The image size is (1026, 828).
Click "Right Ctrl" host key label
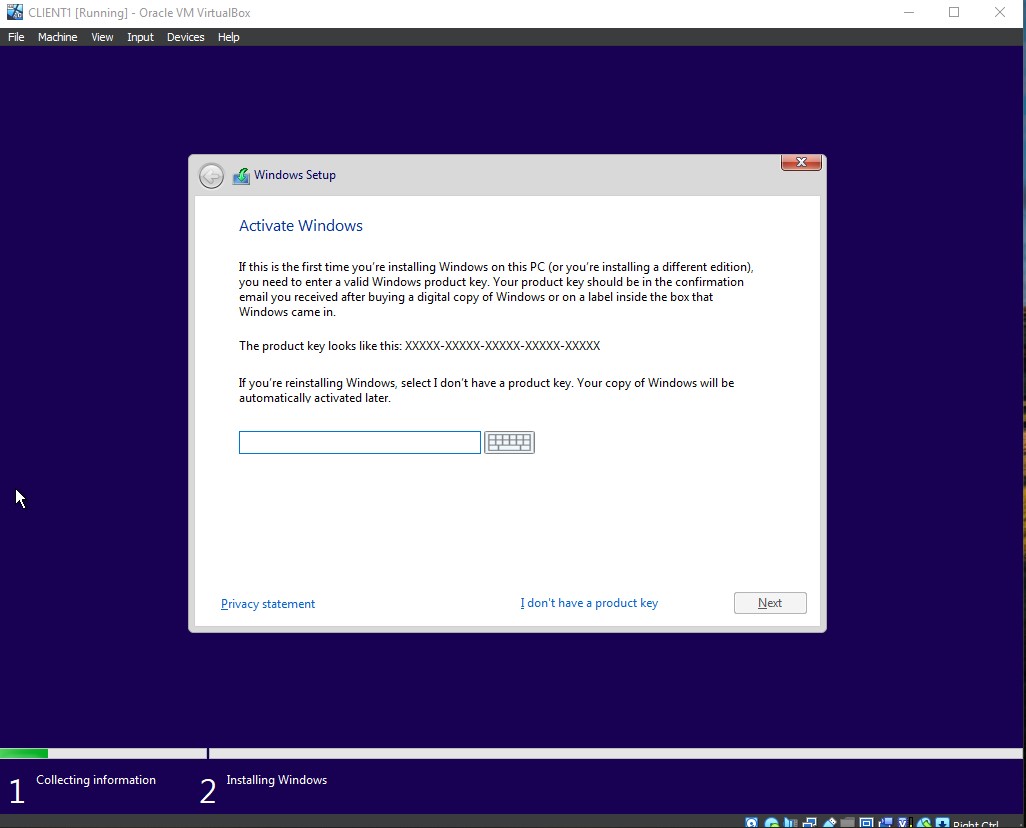tap(976, 823)
